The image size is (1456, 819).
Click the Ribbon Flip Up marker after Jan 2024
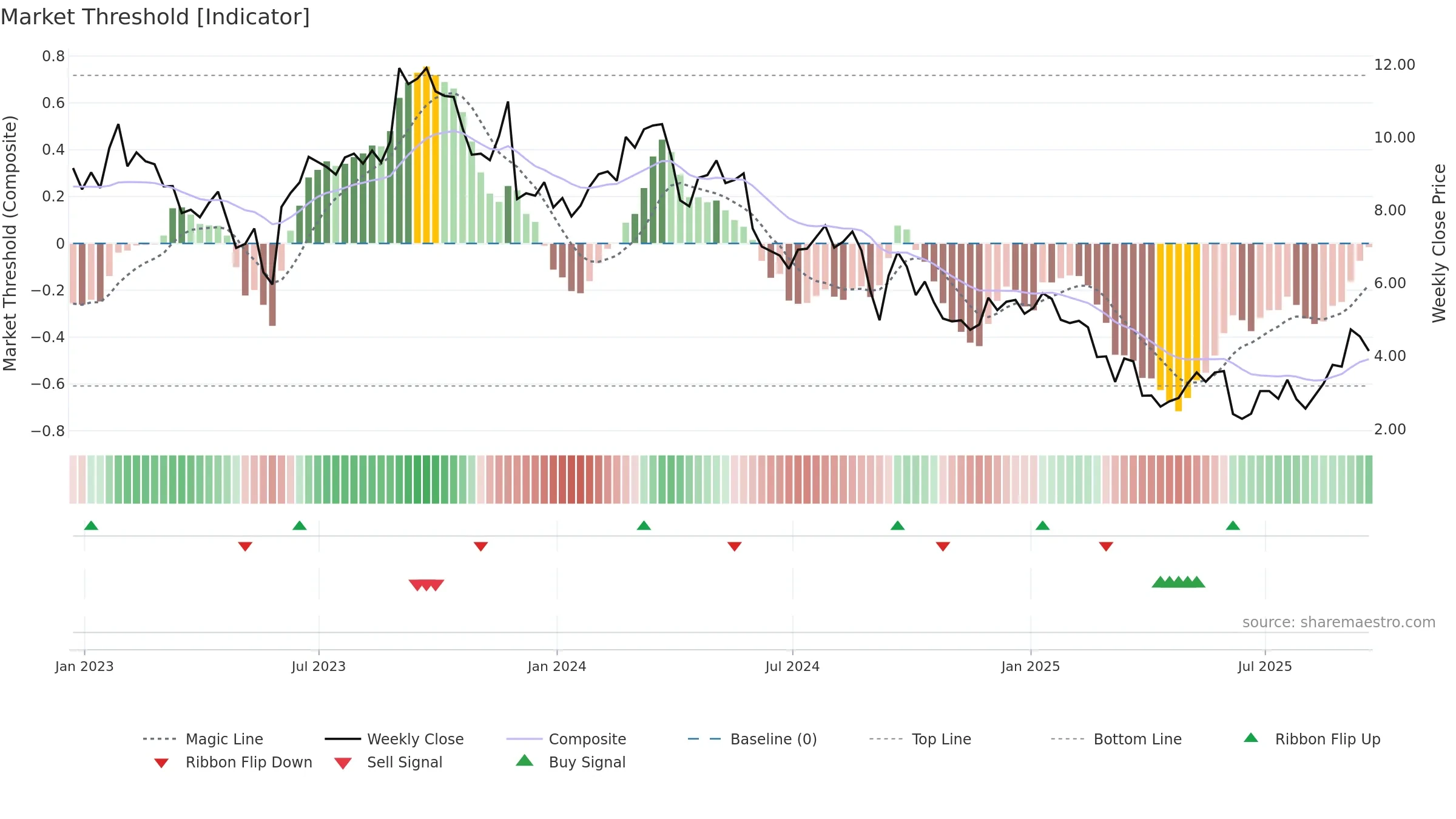644,525
